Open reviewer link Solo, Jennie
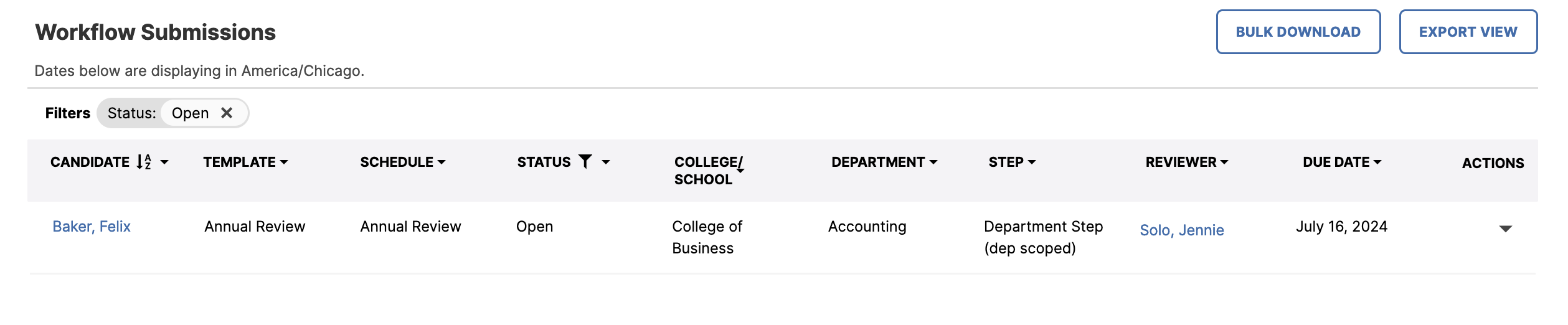 coord(1182,230)
